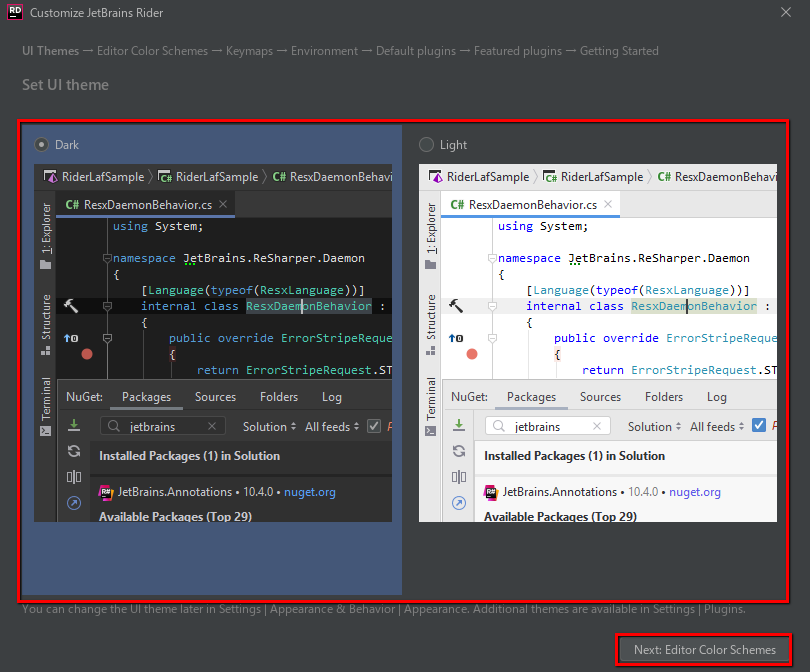The height and width of the screenshot is (672, 810).
Task: Click Getting Started step in wizard breadcrumb
Action: pos(619,51)
